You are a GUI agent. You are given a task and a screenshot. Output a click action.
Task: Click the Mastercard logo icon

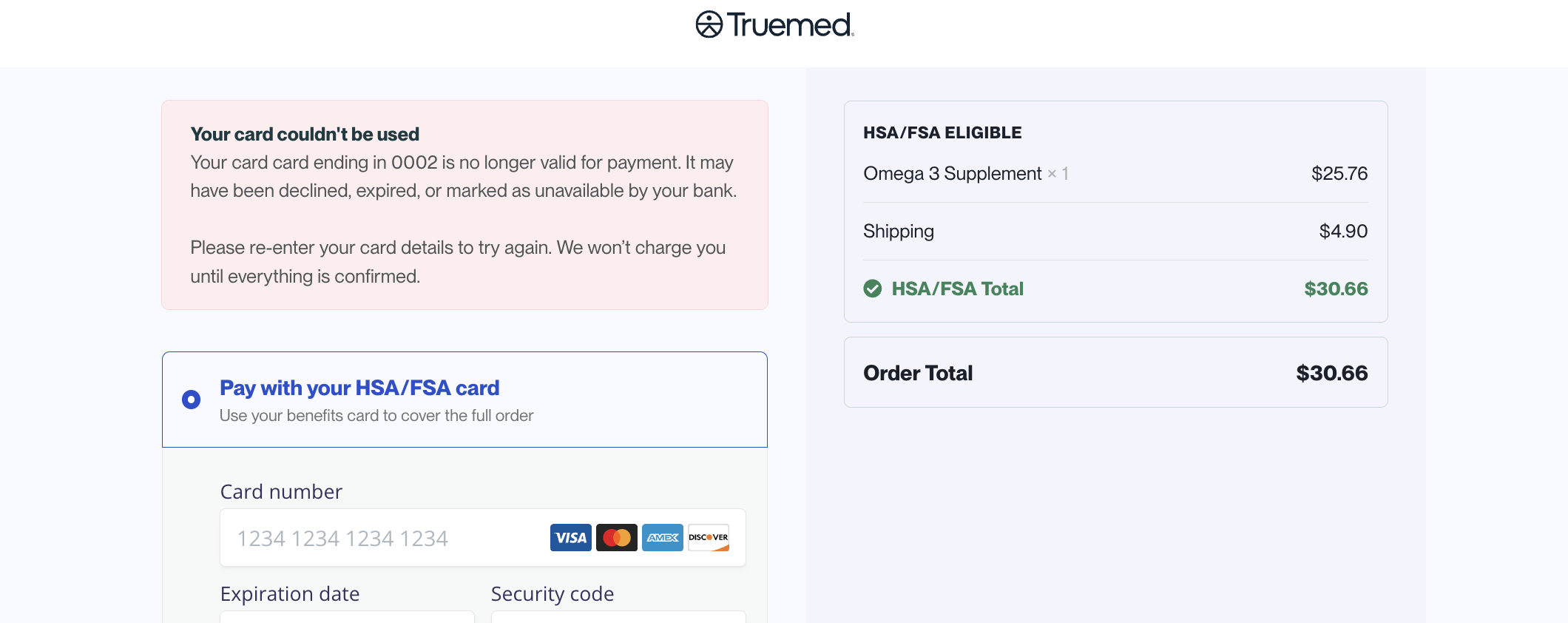[x=616, y=538]
